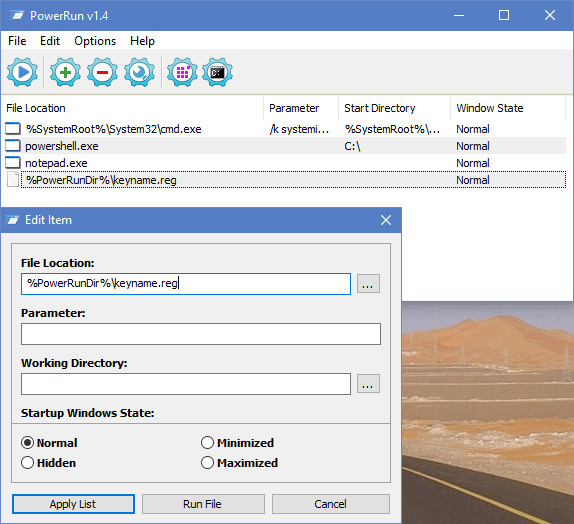
Task: Click inside the Parameter text field
Action: (201, 334)
